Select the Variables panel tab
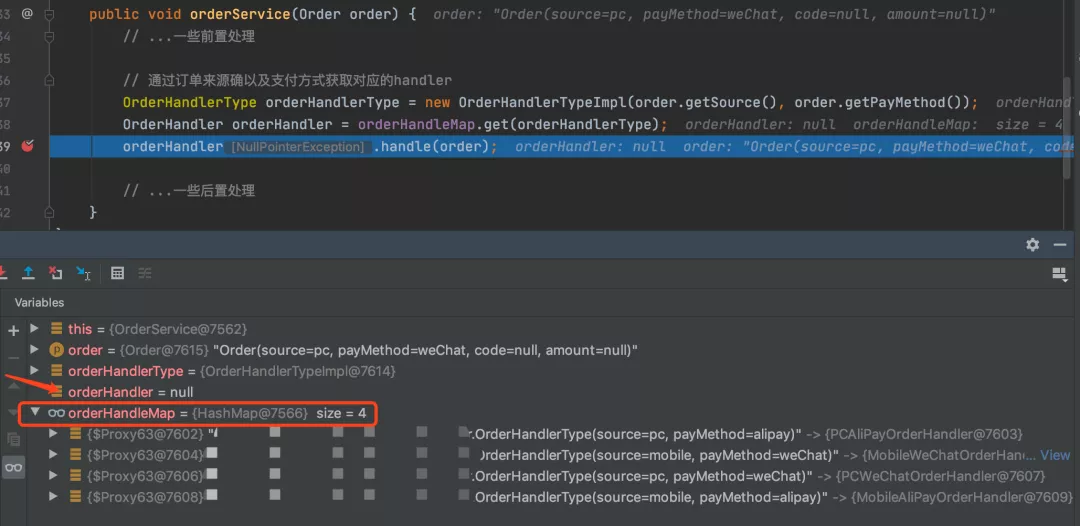Viewport: 1080px width, 526px height. [39, 302]
